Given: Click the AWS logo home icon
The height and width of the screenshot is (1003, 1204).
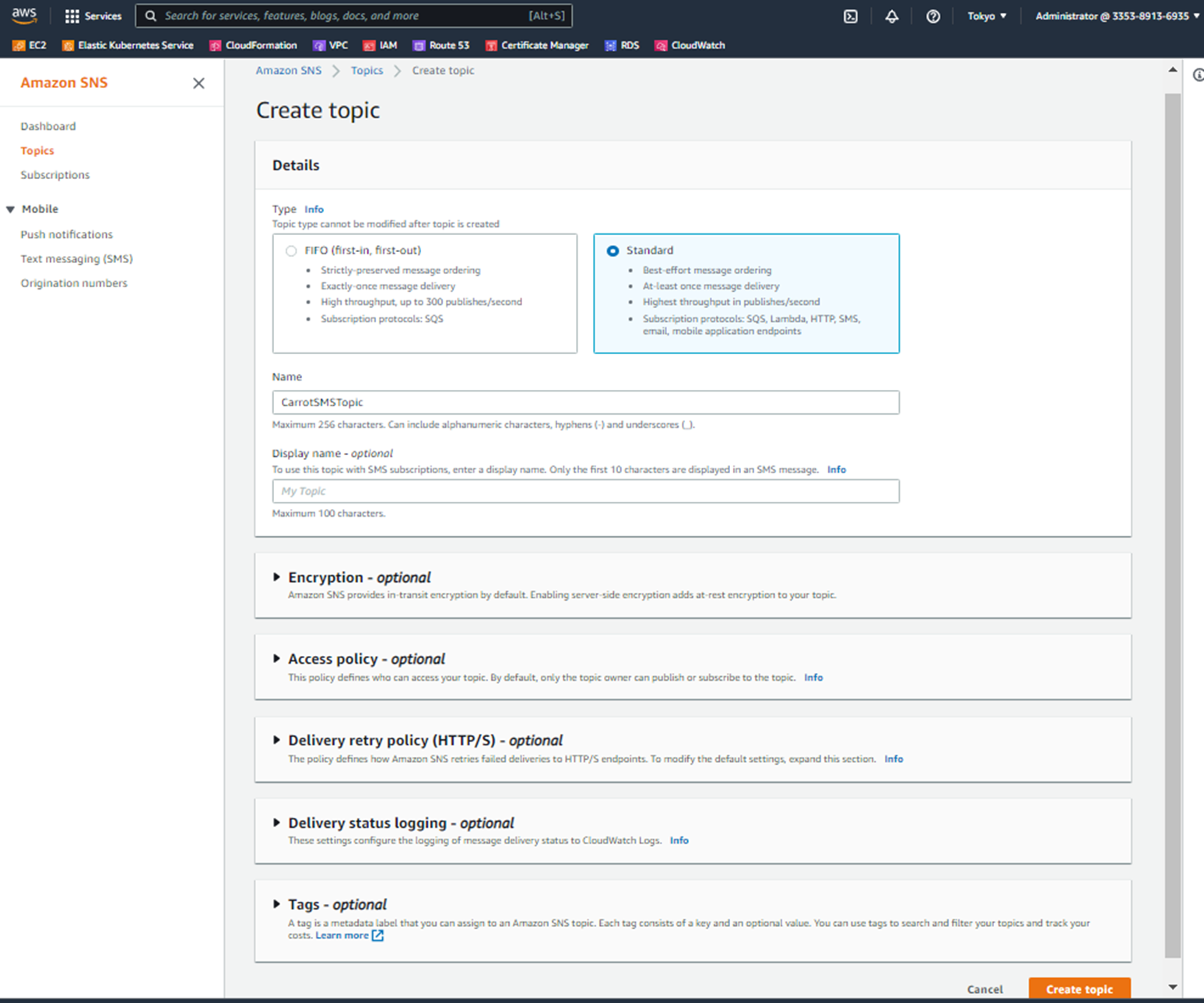Looking at the screenshot, I should coord(24,15).
